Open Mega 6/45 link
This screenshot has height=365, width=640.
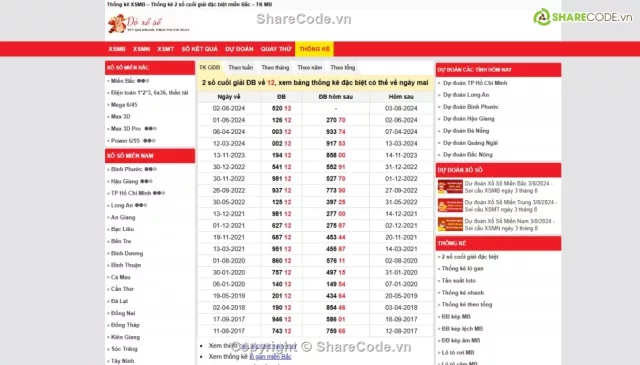[x=124, y=105]
